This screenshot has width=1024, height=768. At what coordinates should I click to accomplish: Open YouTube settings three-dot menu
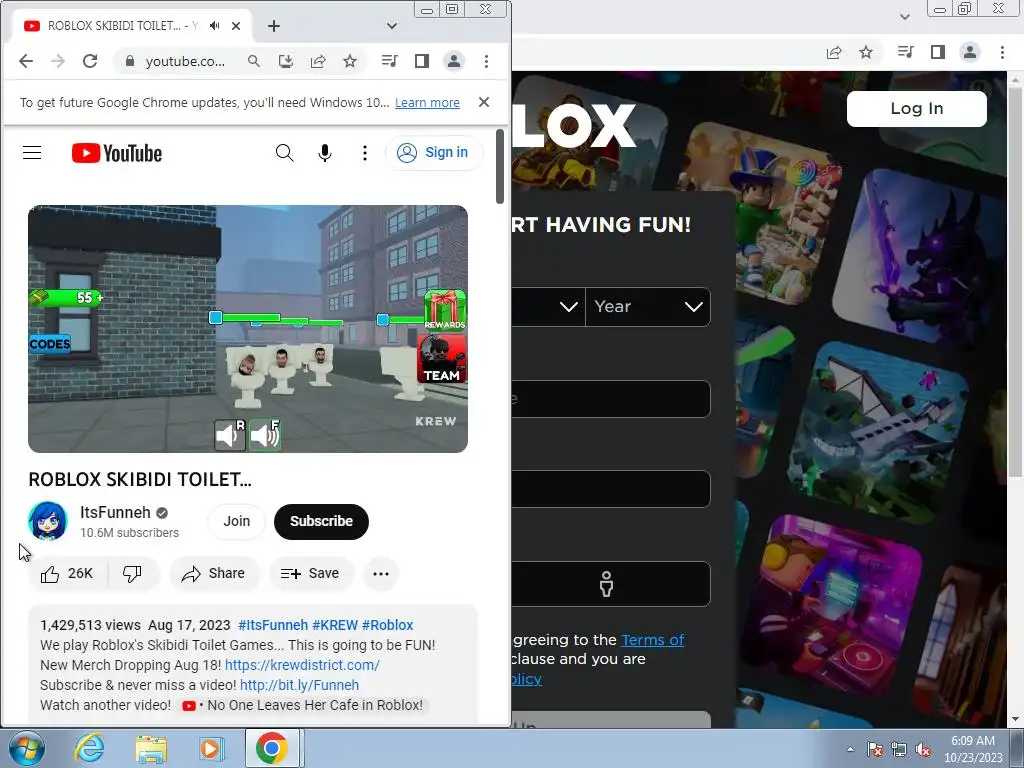click(x=364, y=153)
